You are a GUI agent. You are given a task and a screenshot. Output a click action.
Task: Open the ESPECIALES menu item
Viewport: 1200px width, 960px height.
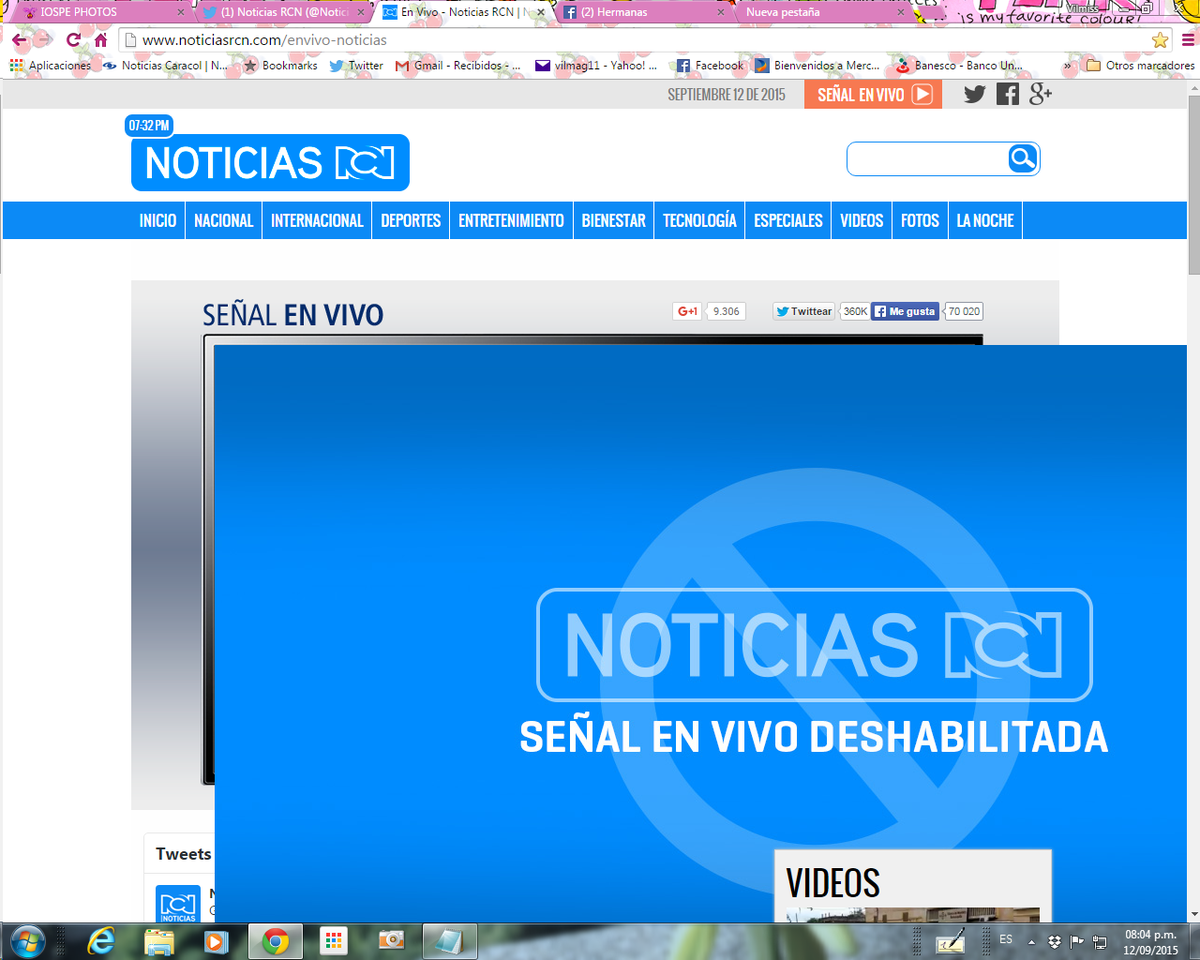pyautogui.click(x=788, y=220)
